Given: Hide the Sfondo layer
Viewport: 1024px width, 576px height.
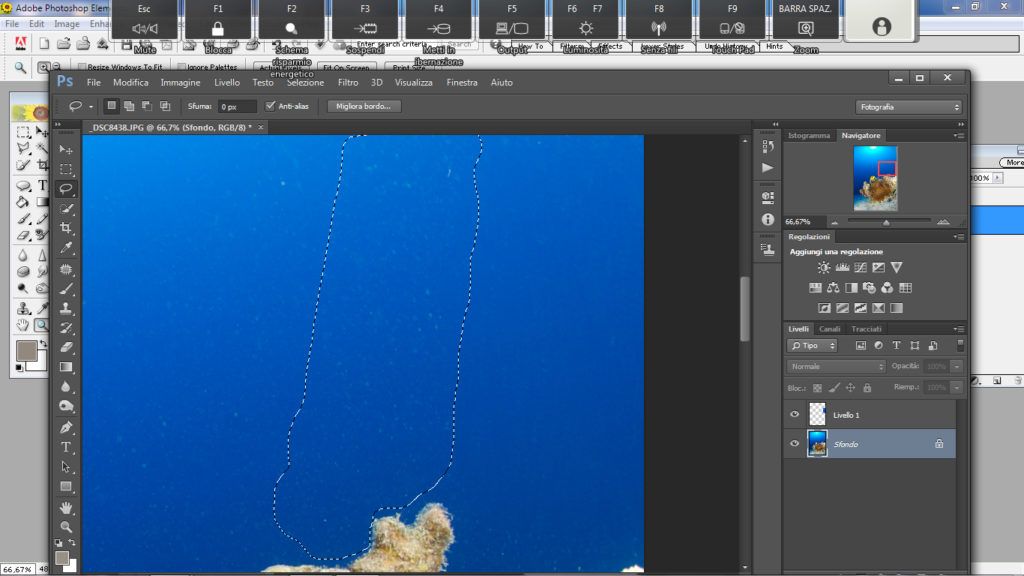Looking at the screenshot, I should point(795,443).
